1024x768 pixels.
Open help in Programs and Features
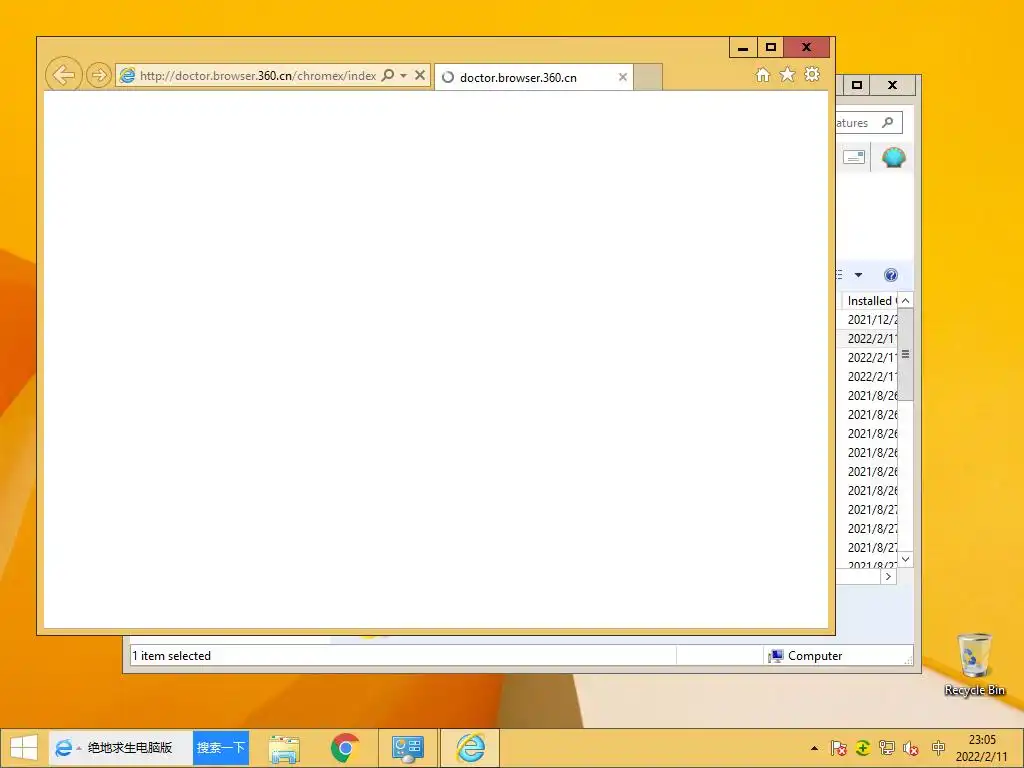(891, 275)
